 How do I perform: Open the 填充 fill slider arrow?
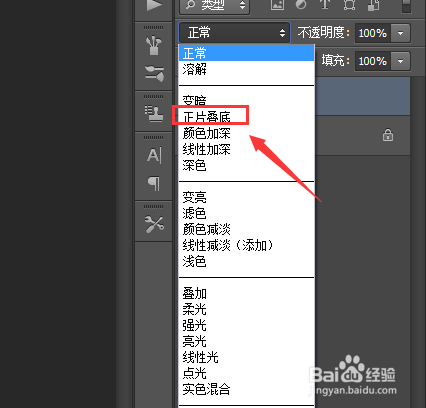tap(400, 61)
